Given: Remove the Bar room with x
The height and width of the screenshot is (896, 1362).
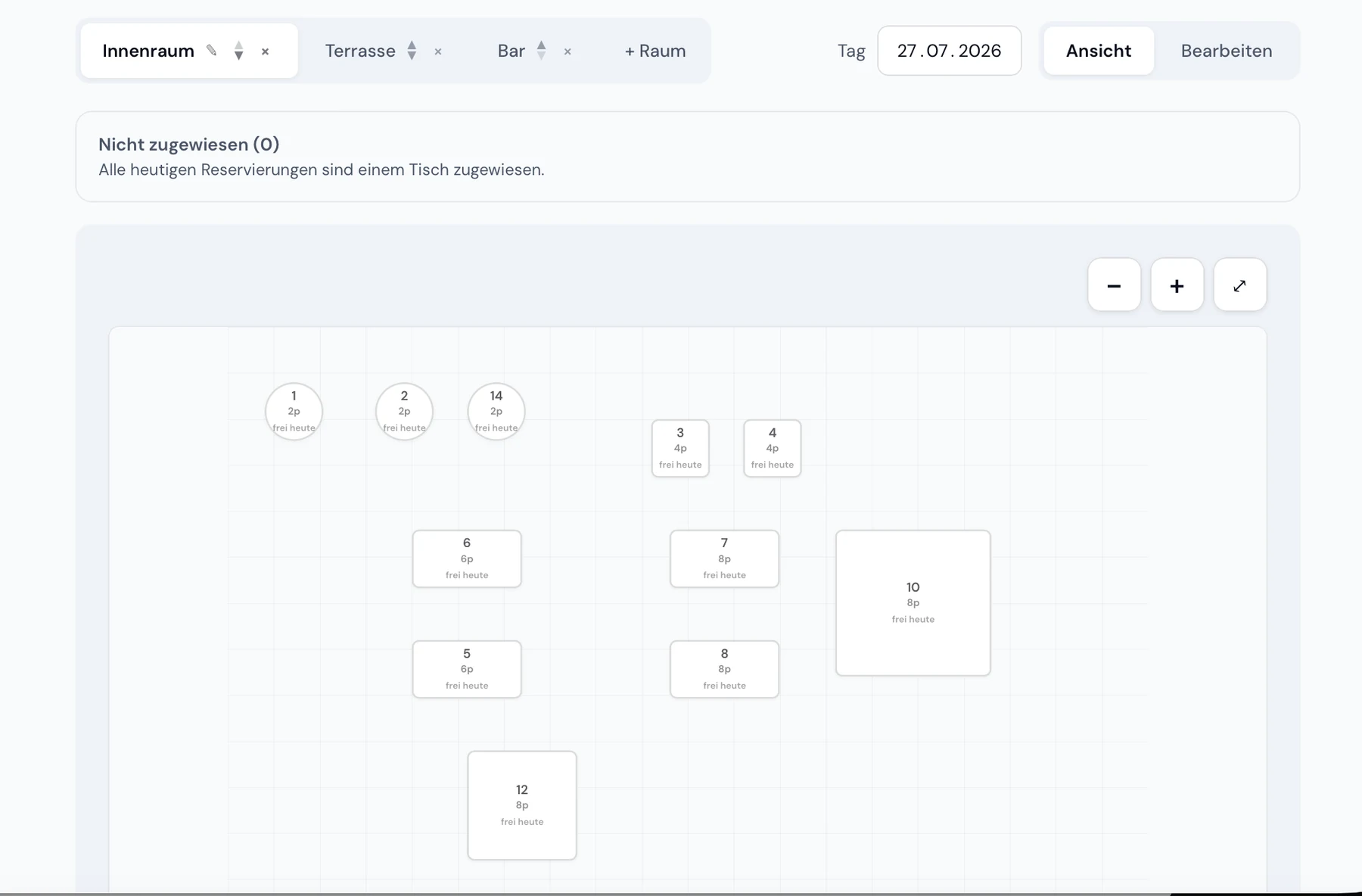Looking at the screenshot, I should coord(567,51).
